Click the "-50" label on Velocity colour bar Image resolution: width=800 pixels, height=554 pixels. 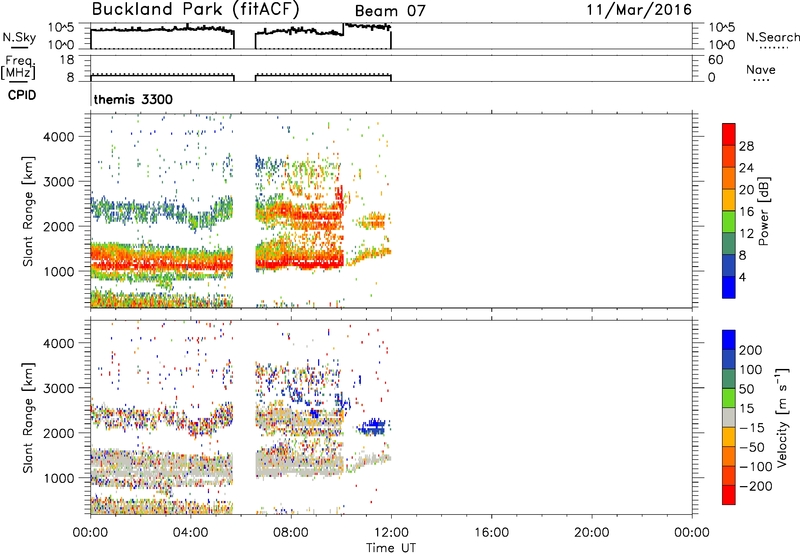pos(751,447)
